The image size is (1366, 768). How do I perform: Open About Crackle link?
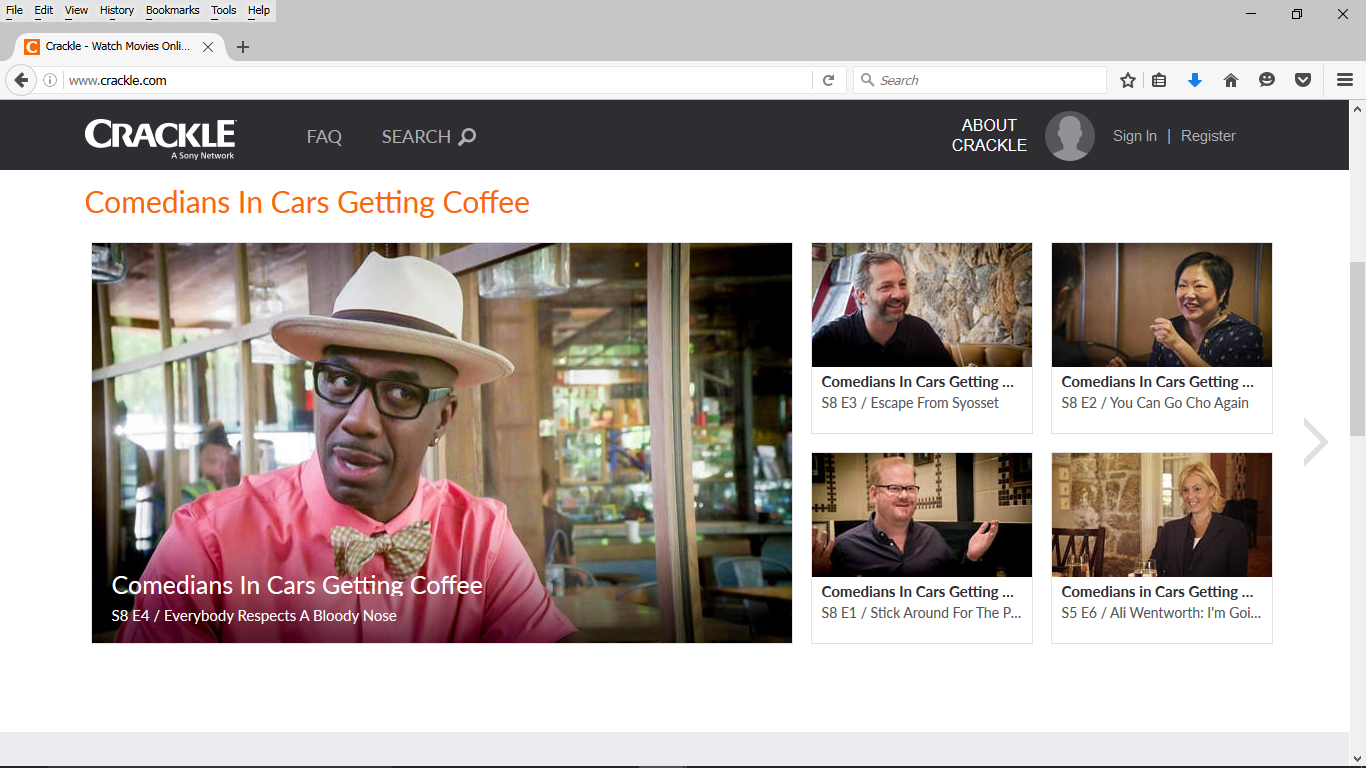tap(989, 135)
